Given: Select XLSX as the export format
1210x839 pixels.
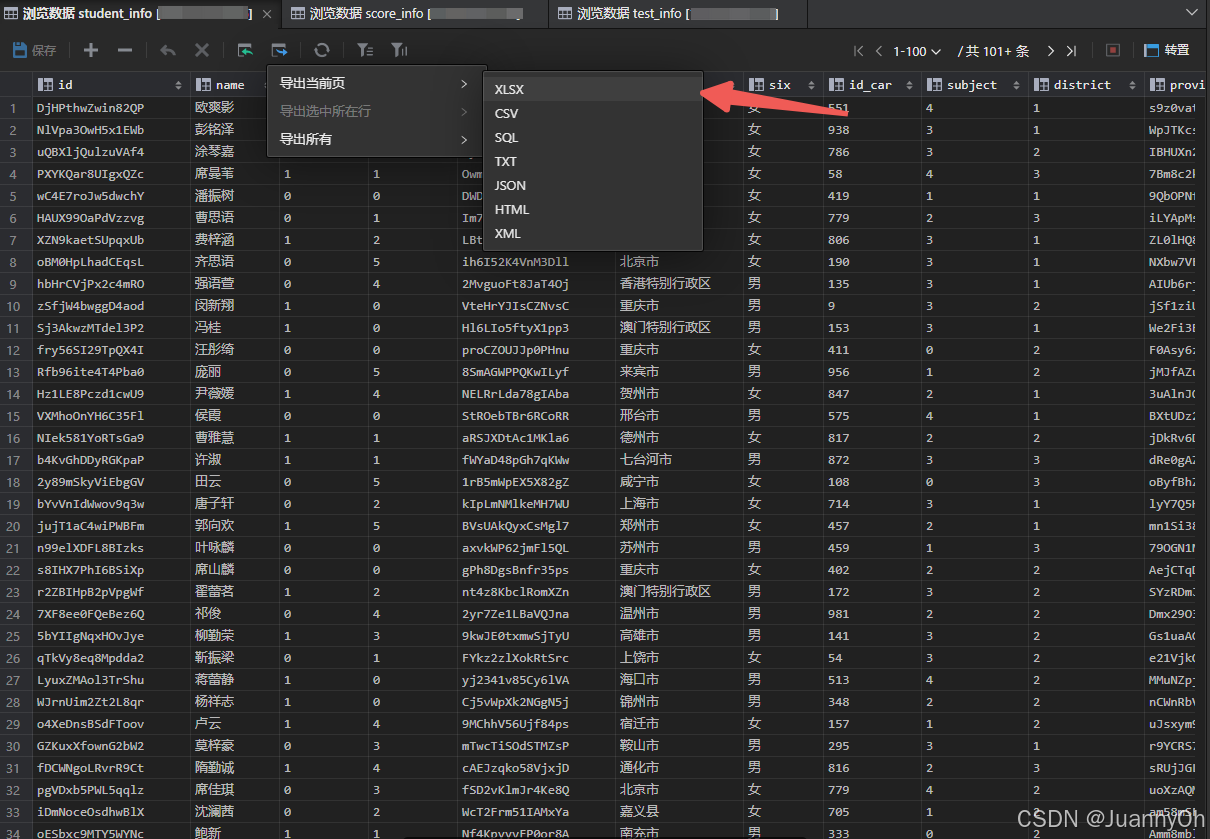Looking at the screenshot, I should [x=509, y=89].
